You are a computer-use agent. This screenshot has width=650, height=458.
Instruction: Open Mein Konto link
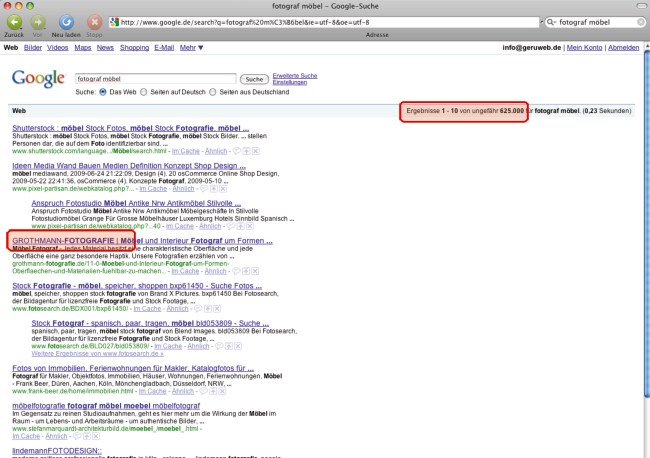[x=585, y=48]
